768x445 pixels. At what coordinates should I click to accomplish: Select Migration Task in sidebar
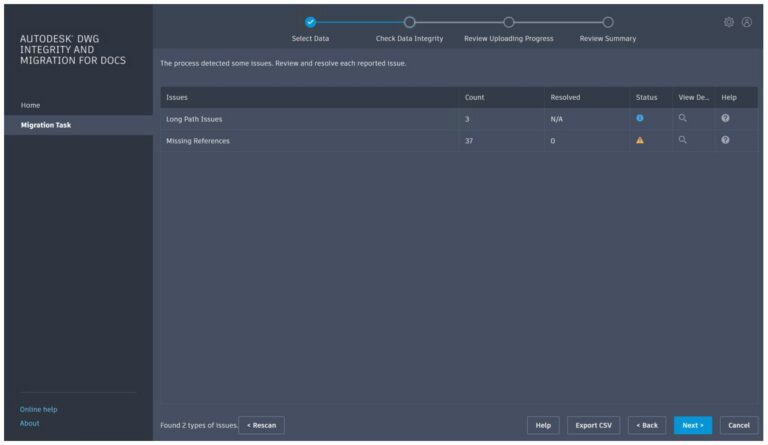tap(78, 125)
